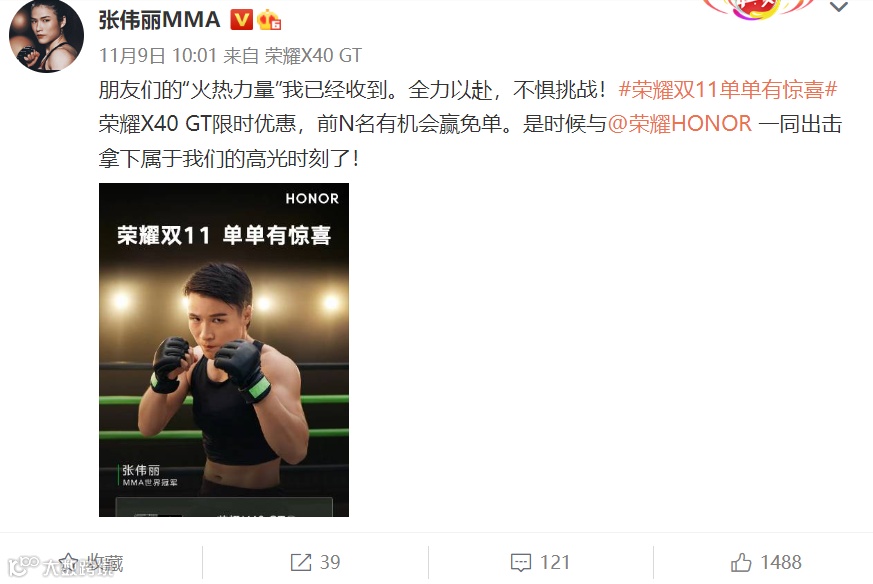This screenshot has height=584, width=873.
Task: Open 张伟丽MMA profile avatar
Action: coord(46,36)
